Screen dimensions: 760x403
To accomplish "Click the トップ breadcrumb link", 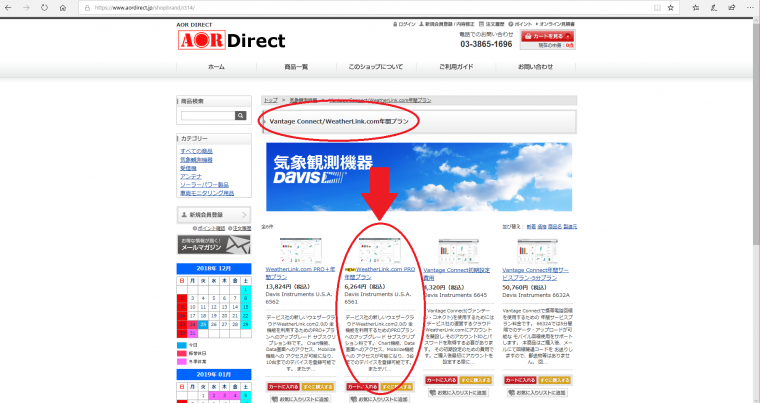I will click(x=270, y=100).
